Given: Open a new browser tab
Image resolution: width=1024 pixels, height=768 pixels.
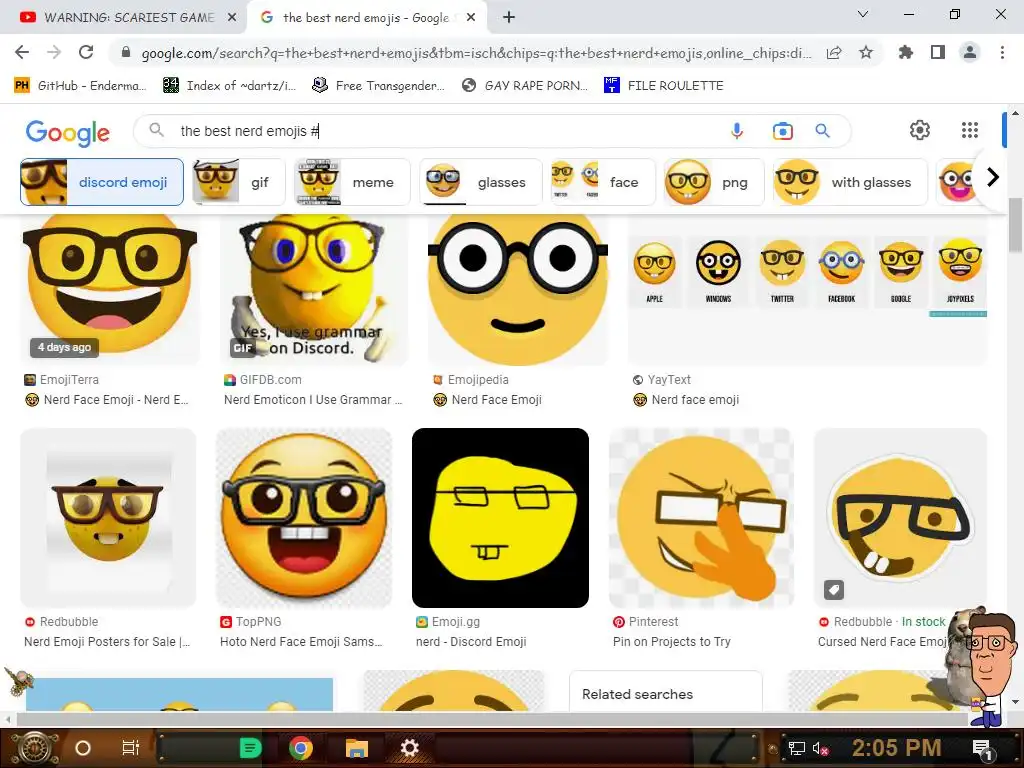Looking at the screenshot, I should coord(509,18).
